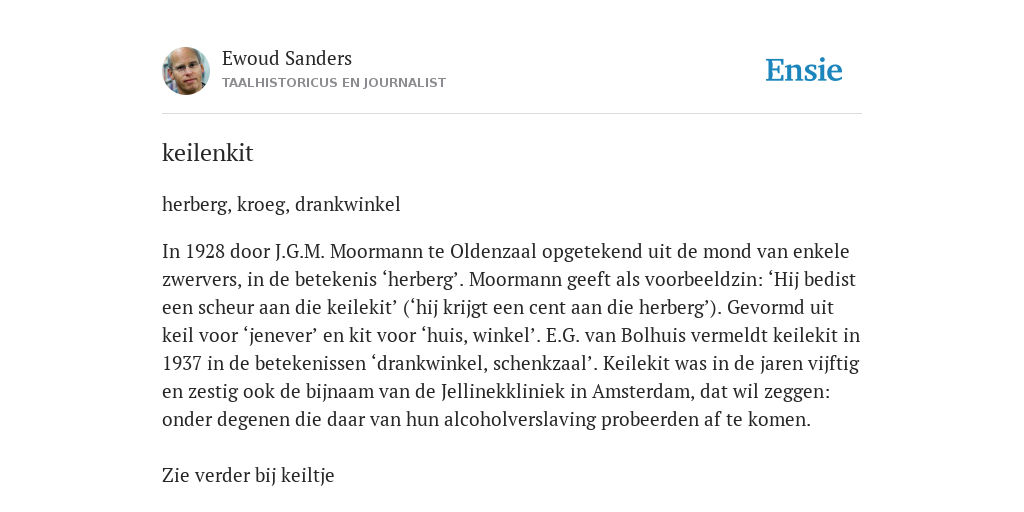Click the 'keilenkit' heading
This screenshot has width=1024, height=512.
pos(208,153)
